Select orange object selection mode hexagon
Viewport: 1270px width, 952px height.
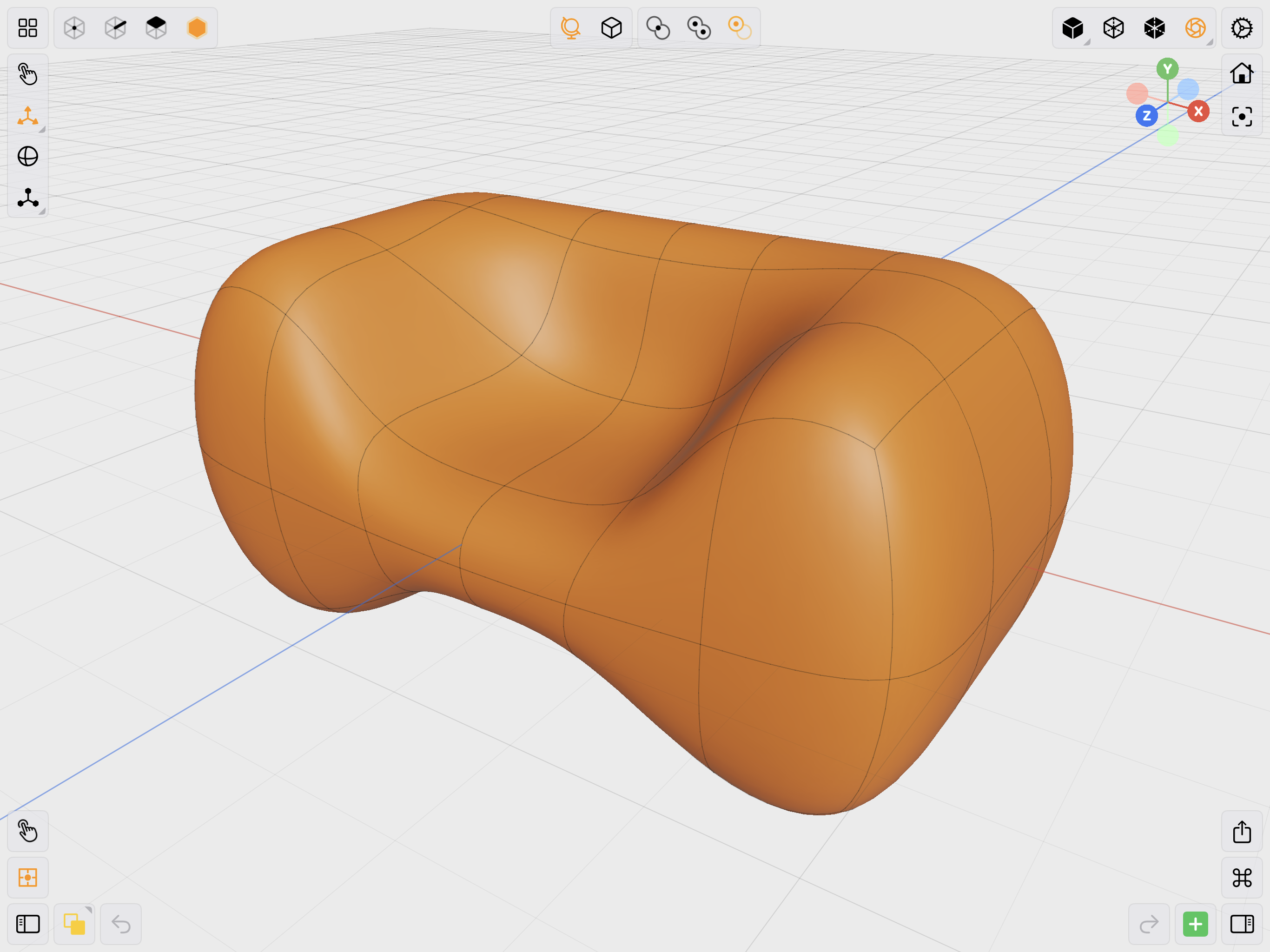(x=197, y=27)
